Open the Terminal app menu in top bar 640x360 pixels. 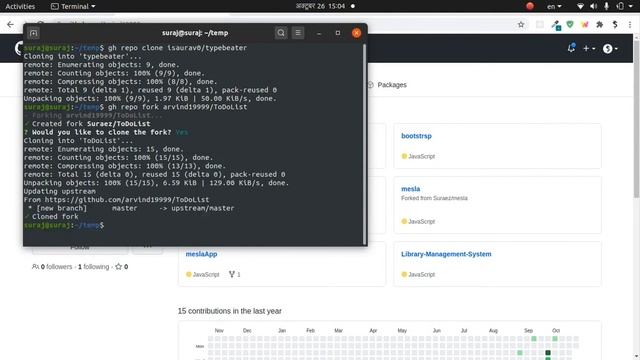pos(73,6)
